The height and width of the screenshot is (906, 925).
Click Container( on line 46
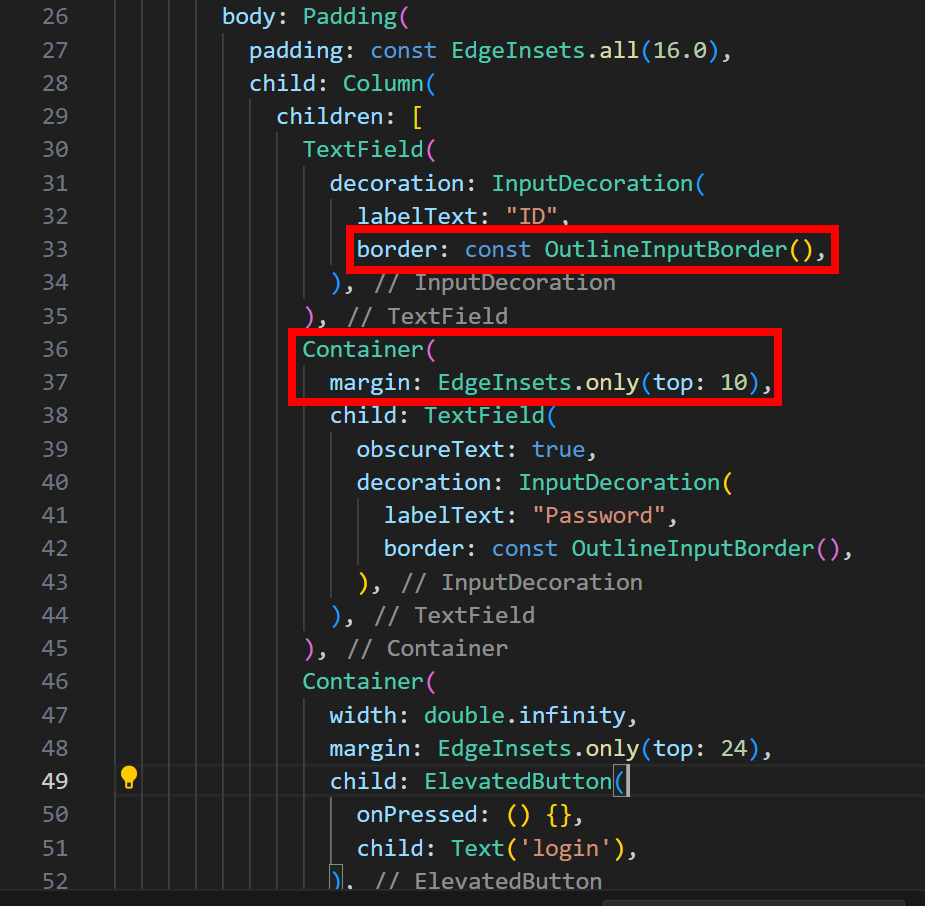[x=369, y=681]
